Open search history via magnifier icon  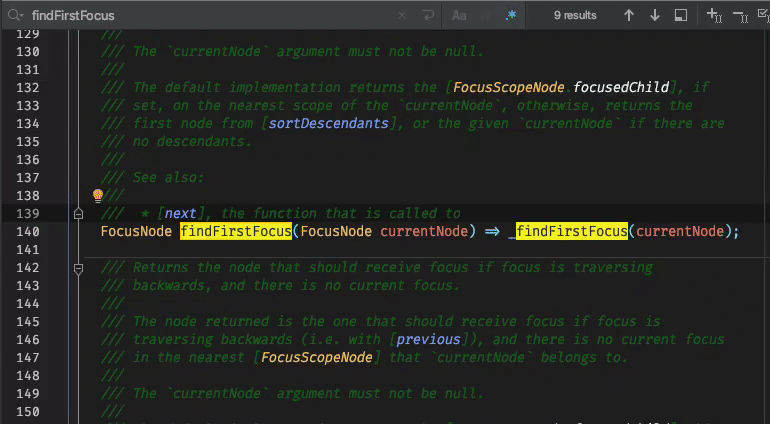point(15,16)
